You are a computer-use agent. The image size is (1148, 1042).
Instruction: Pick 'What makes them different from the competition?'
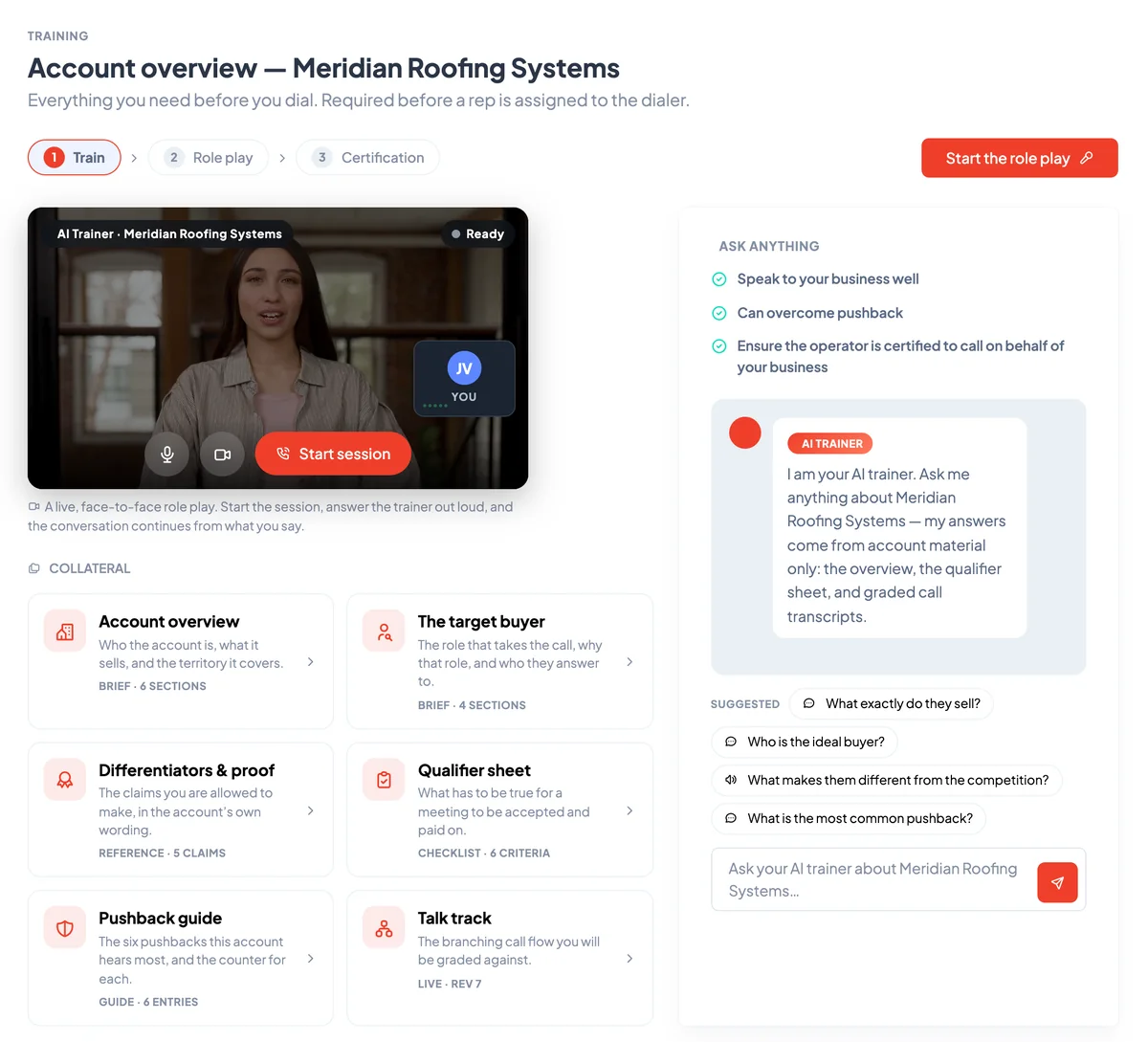click(x=887, y=780)
